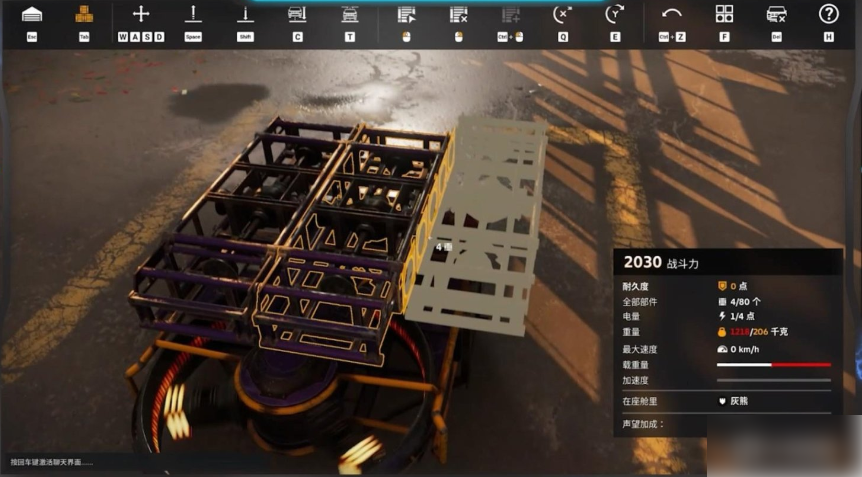The height and width of the screenshot is (477, 862).
Task: Click the move down arrow icon
Action: 245,14
